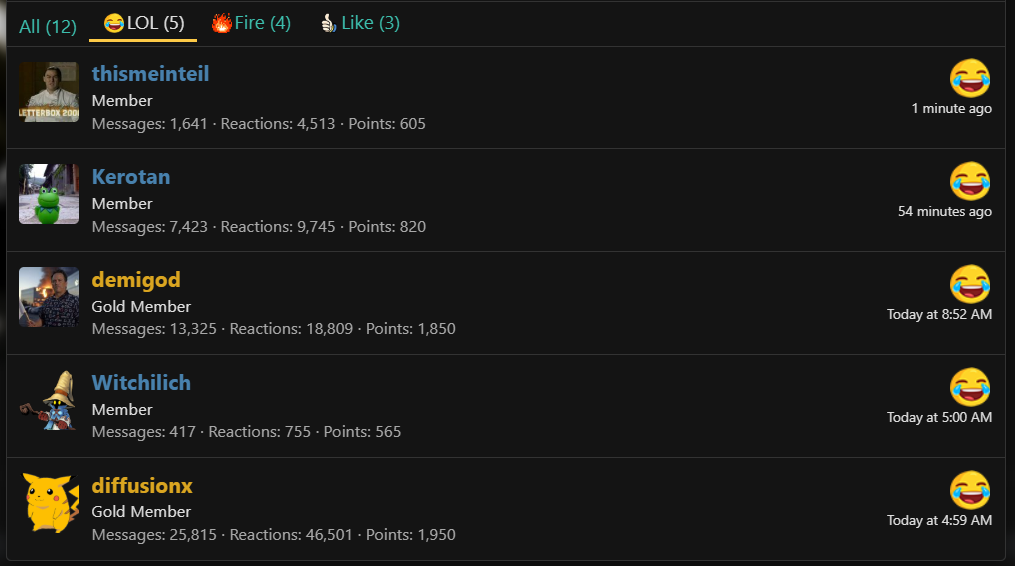Click laughing emoji on demigod's row
The height and width of the screenshot is (566, 1015).
click(970, 284)
